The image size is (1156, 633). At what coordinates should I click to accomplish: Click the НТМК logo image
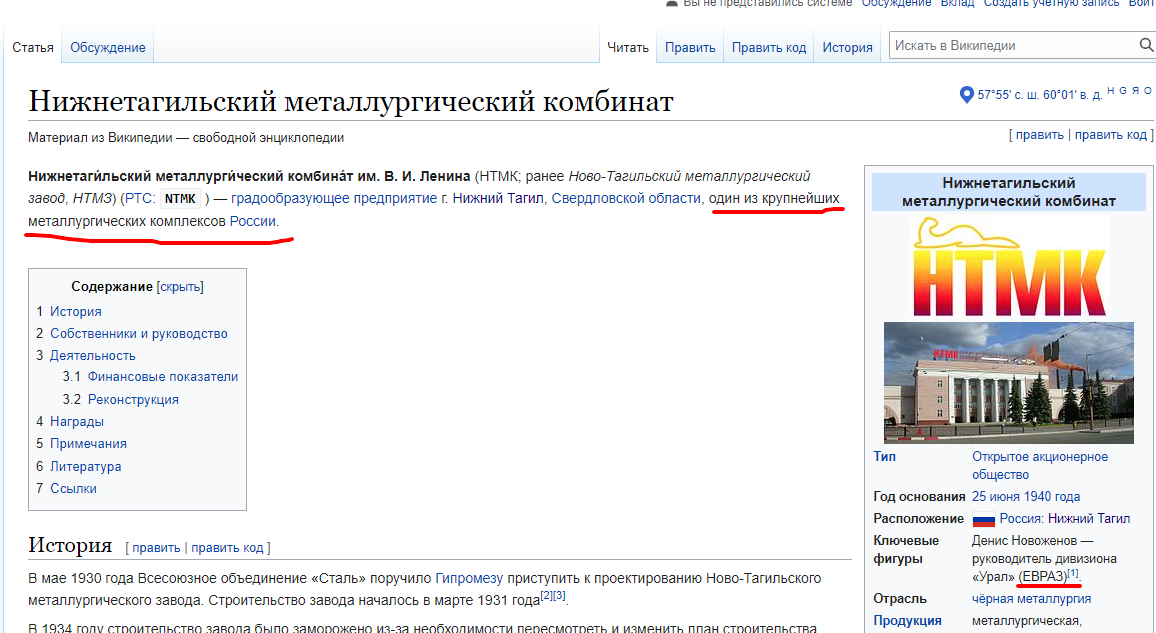(1009, 267)
